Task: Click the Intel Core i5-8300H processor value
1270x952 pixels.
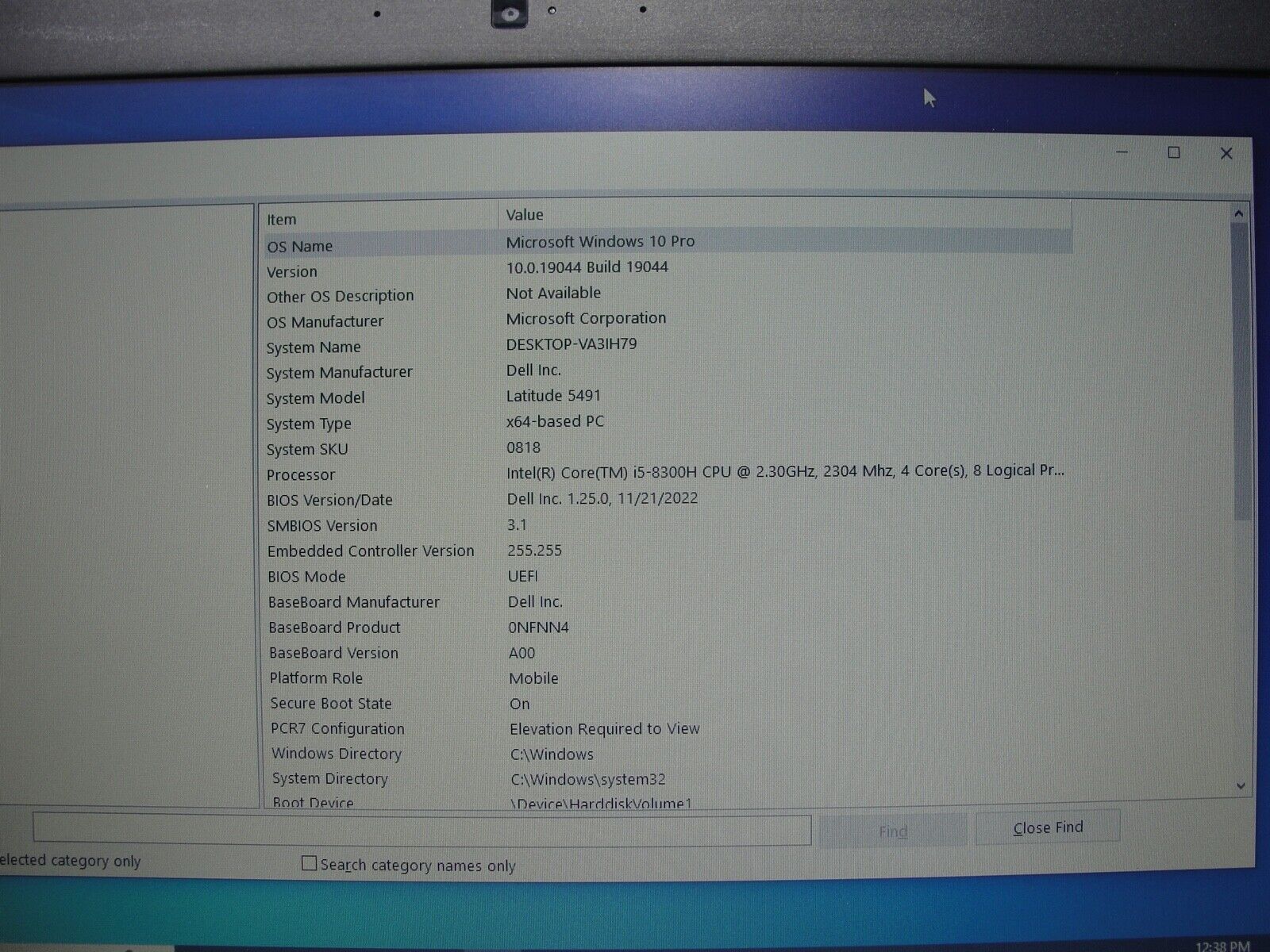Action: tap(785, 471)
